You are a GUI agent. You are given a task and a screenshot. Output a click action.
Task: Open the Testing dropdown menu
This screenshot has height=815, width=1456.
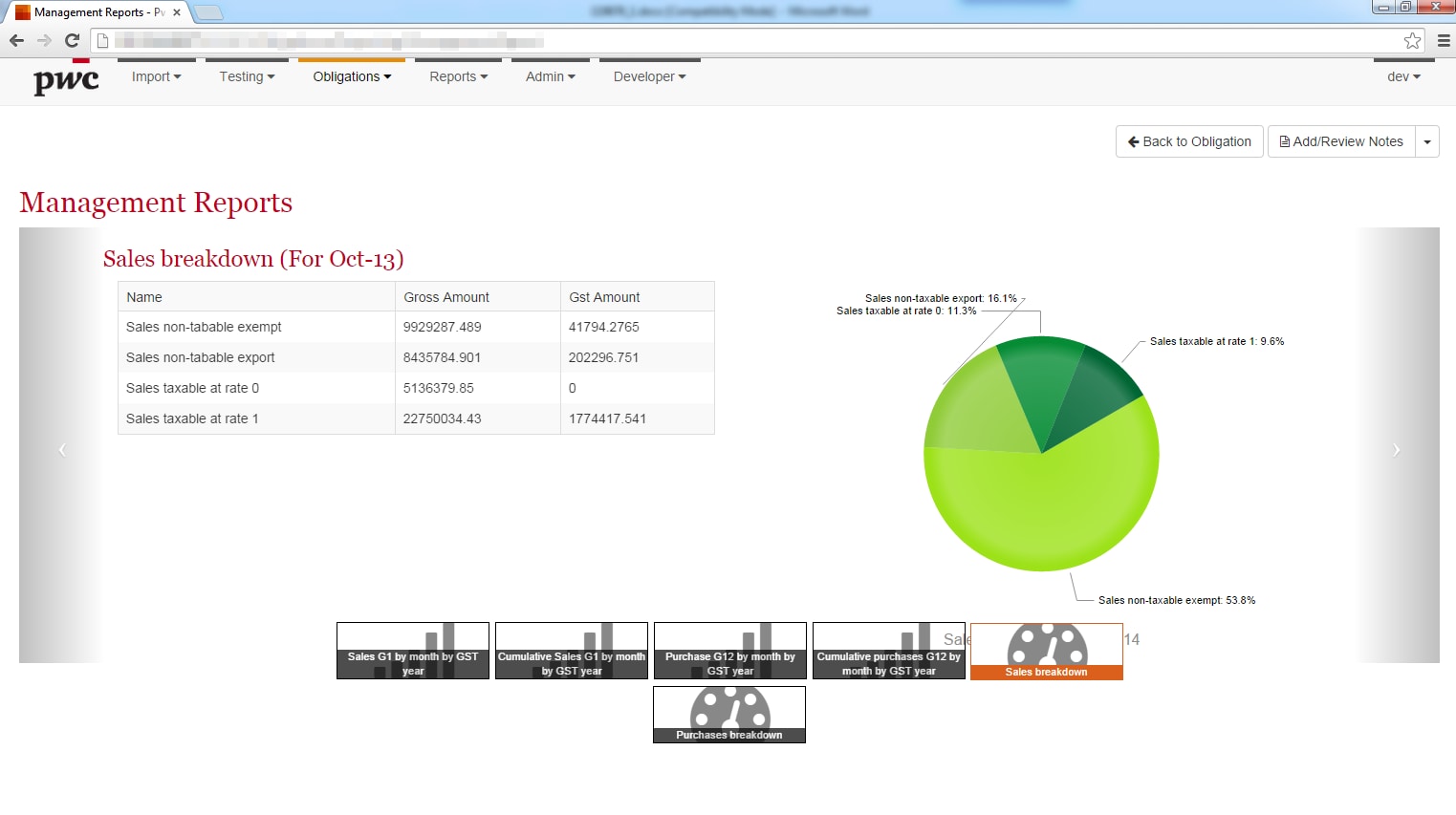[247, 76]
